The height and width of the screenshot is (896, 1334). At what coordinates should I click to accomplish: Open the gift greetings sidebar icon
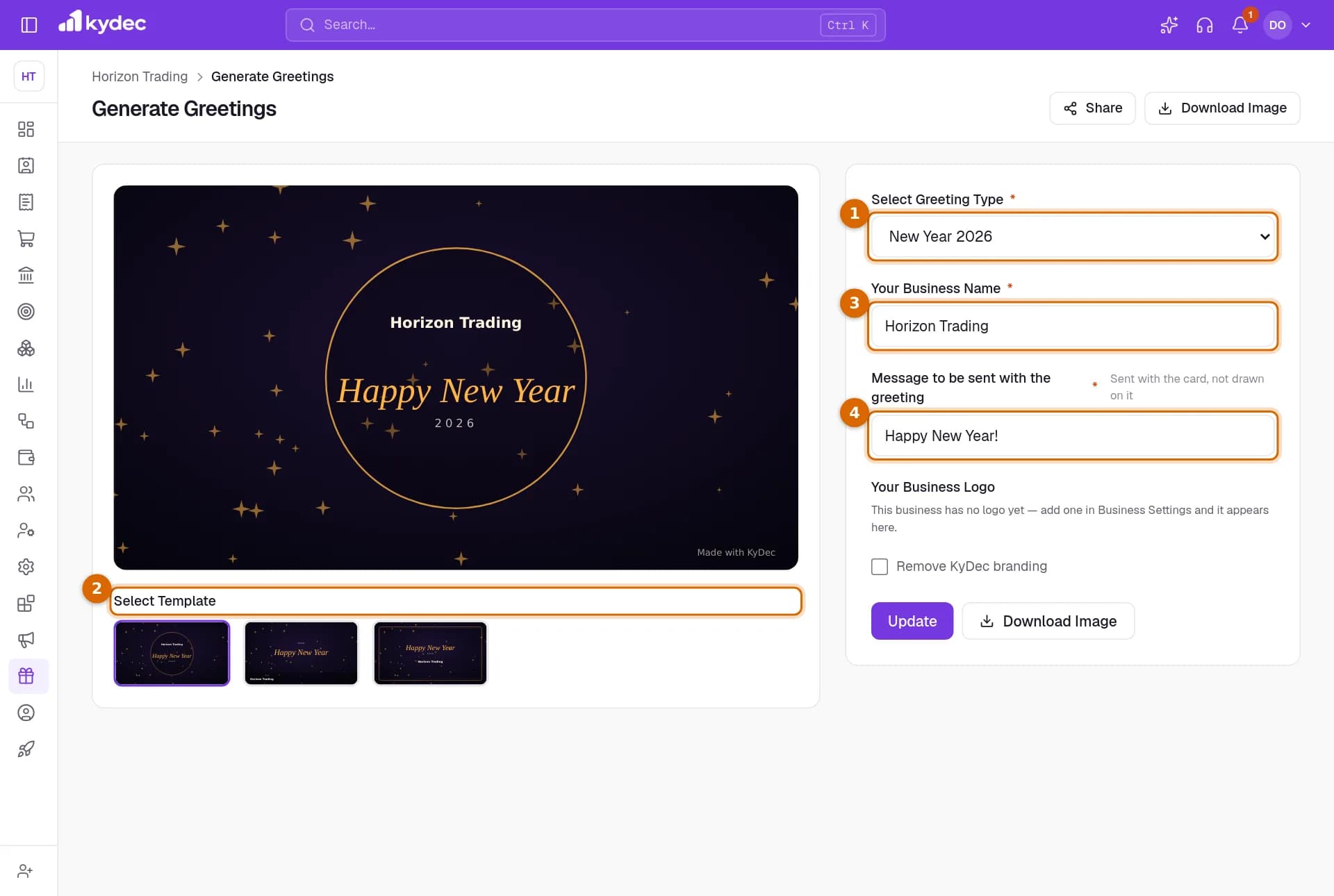(28, 676)
